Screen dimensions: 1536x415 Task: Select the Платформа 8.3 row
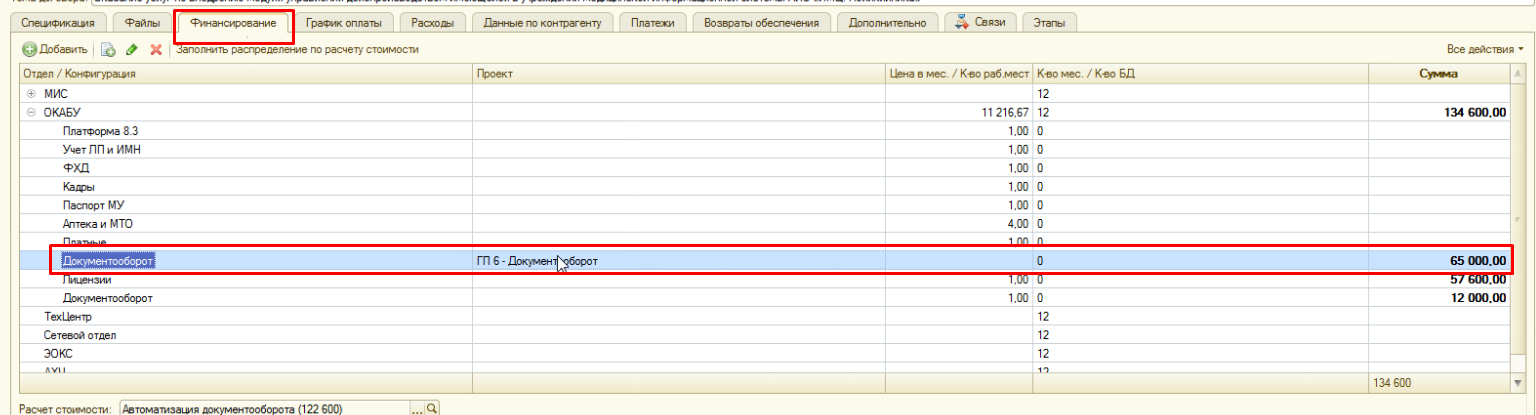click(x=100, y=132)
